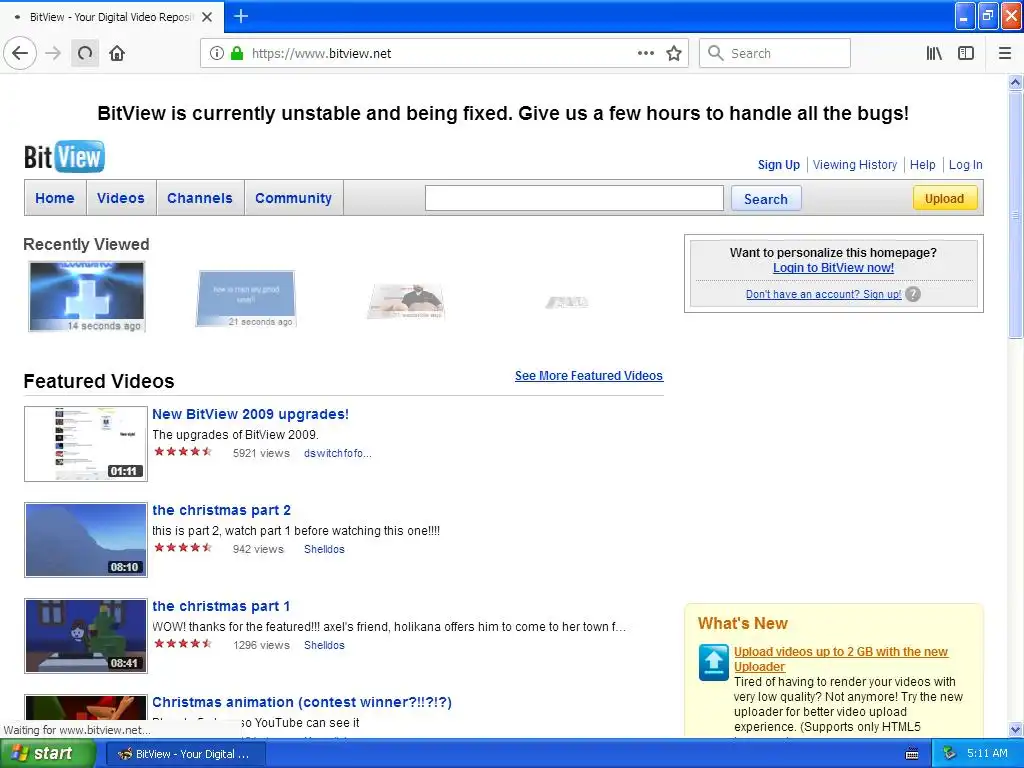Screen dimensions: 1024x768
Task: Click the green padlock security icon
Action: [237, 54]
